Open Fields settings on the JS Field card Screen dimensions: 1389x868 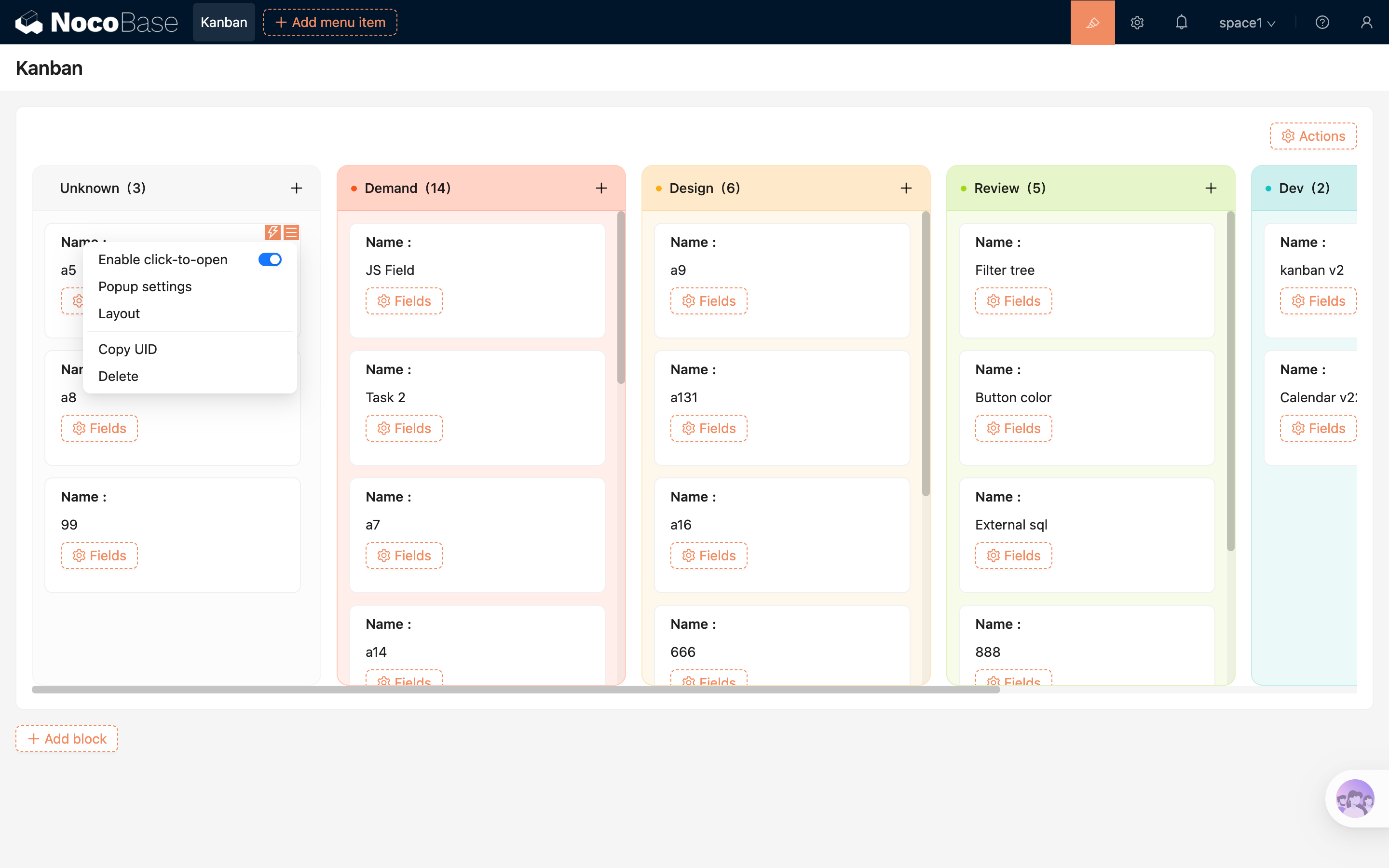404,301
